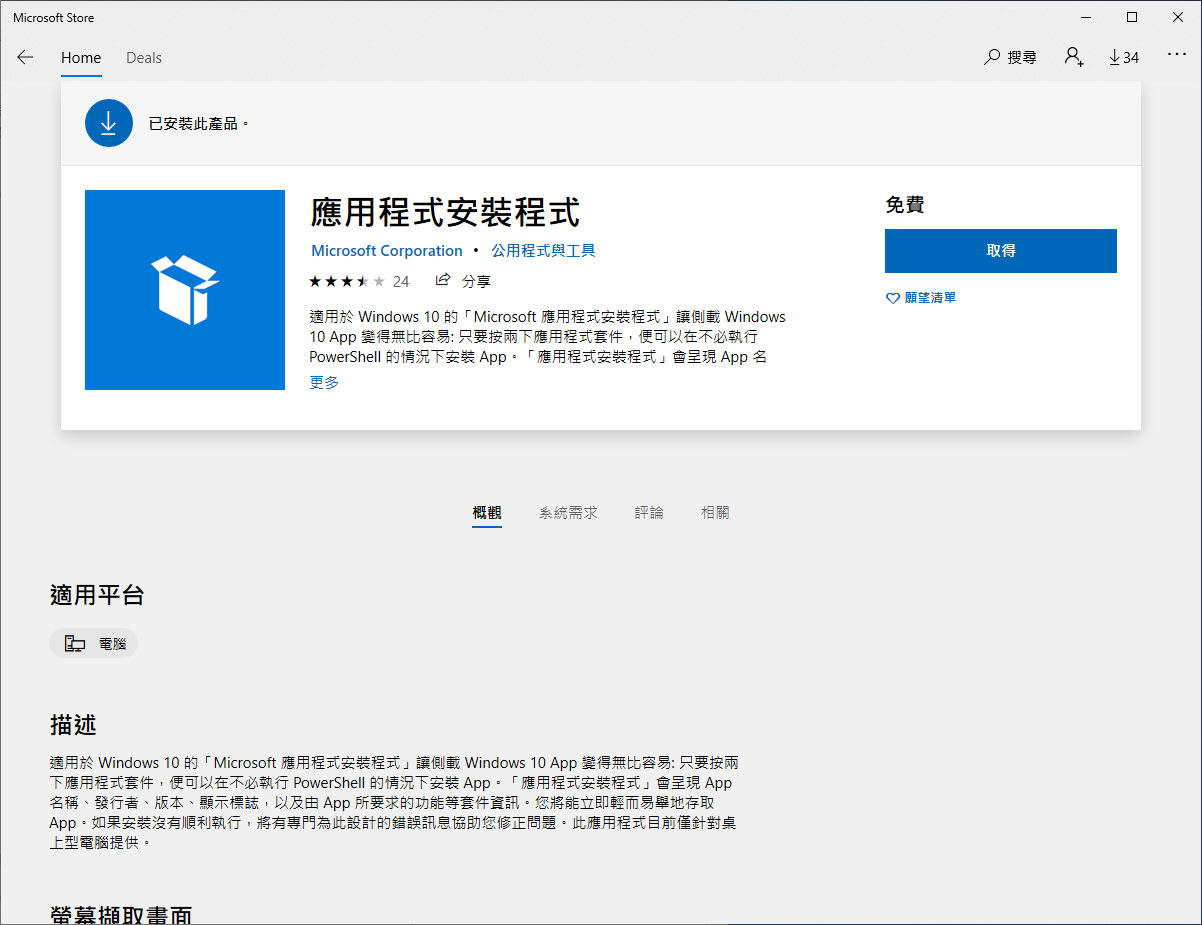
Task: Open the 評論 reviews tab
Action: click(x=649, y=513)
